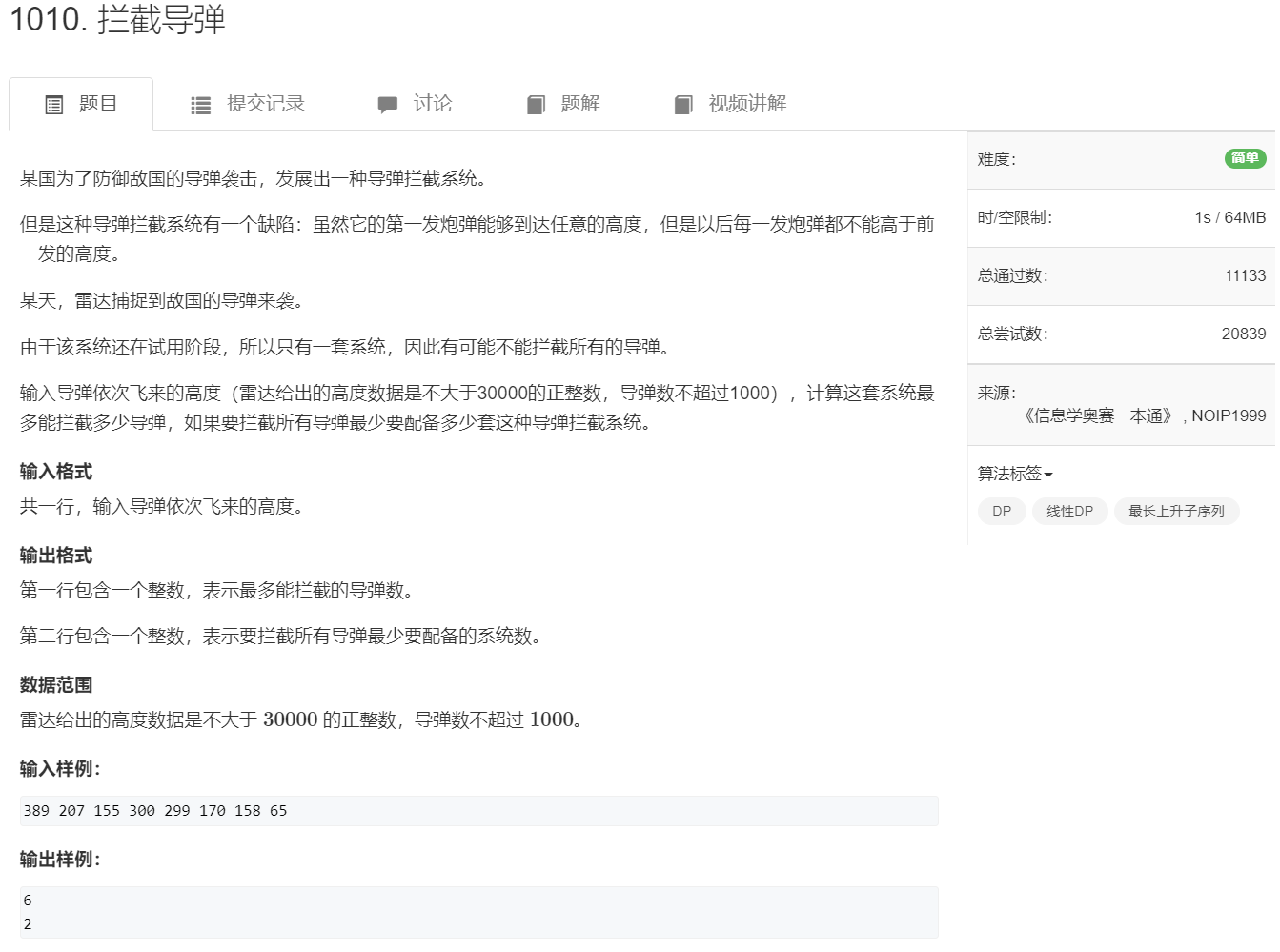Click the 讨论 speech bubble icon
The width and height of the screenshot is (1280, 952).
pyautogui.click(x=387, y=105)
